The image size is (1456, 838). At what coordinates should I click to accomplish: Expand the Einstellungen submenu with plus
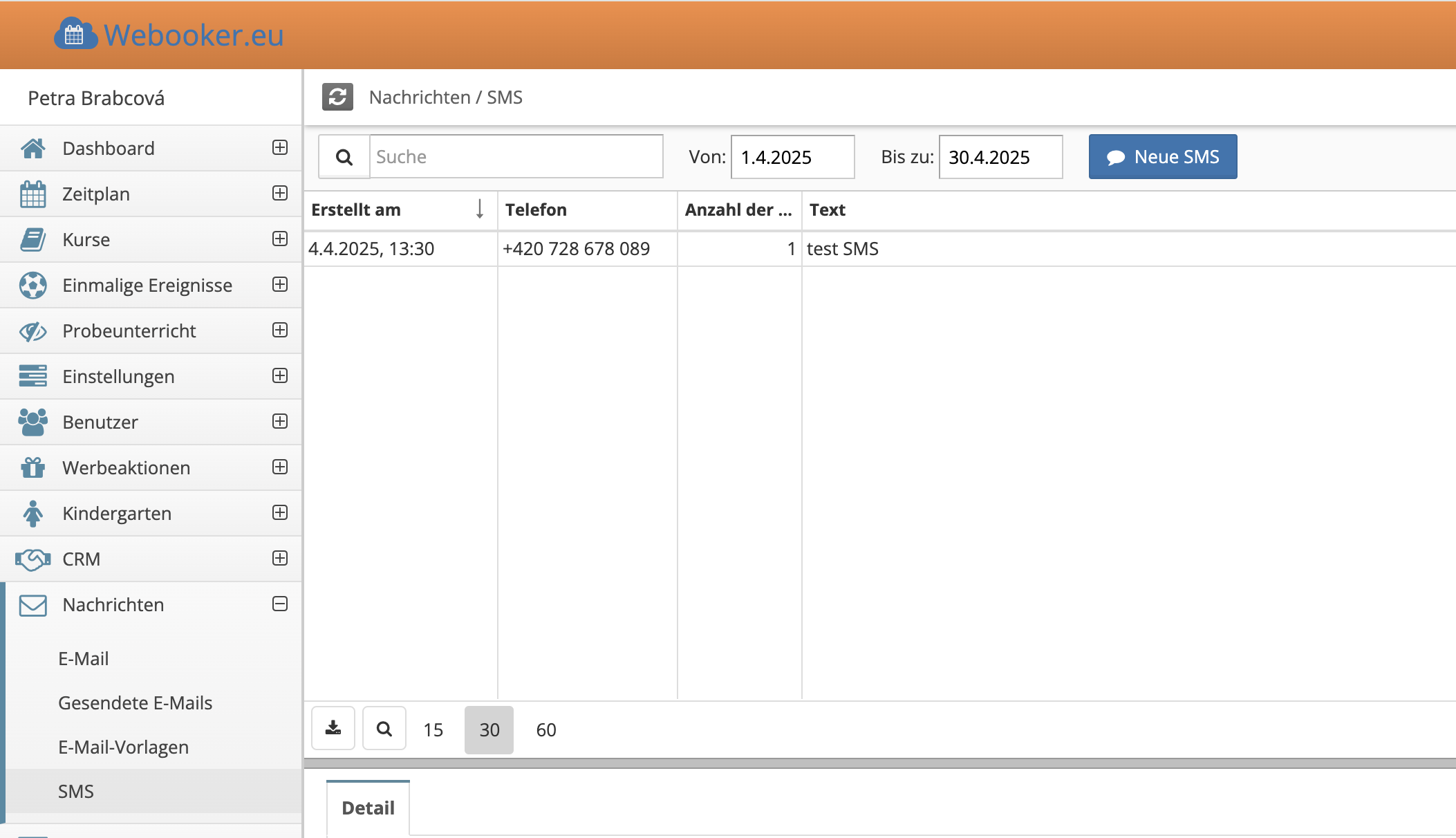(x=280, y=376)
